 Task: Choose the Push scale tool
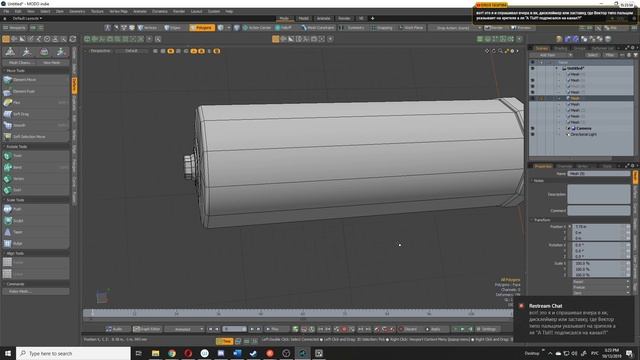coord(36,209)
